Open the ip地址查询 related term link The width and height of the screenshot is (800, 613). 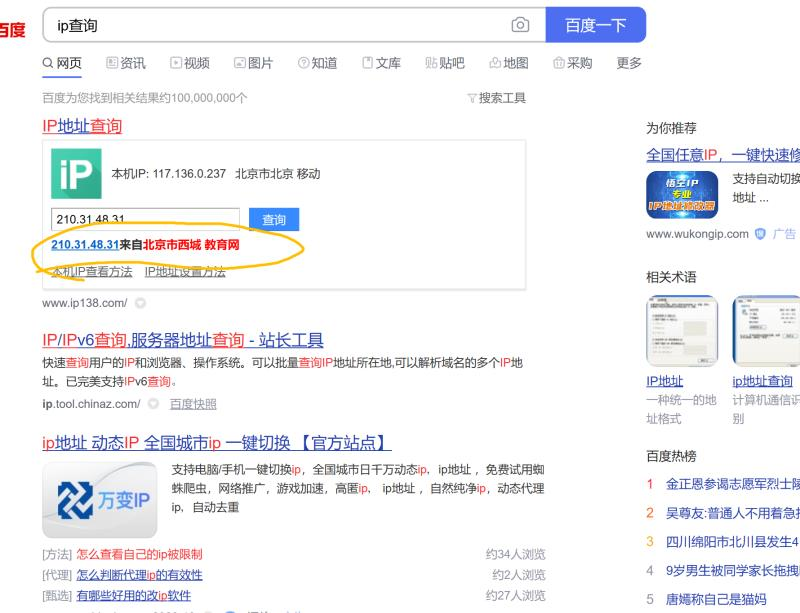pos(763,381)
